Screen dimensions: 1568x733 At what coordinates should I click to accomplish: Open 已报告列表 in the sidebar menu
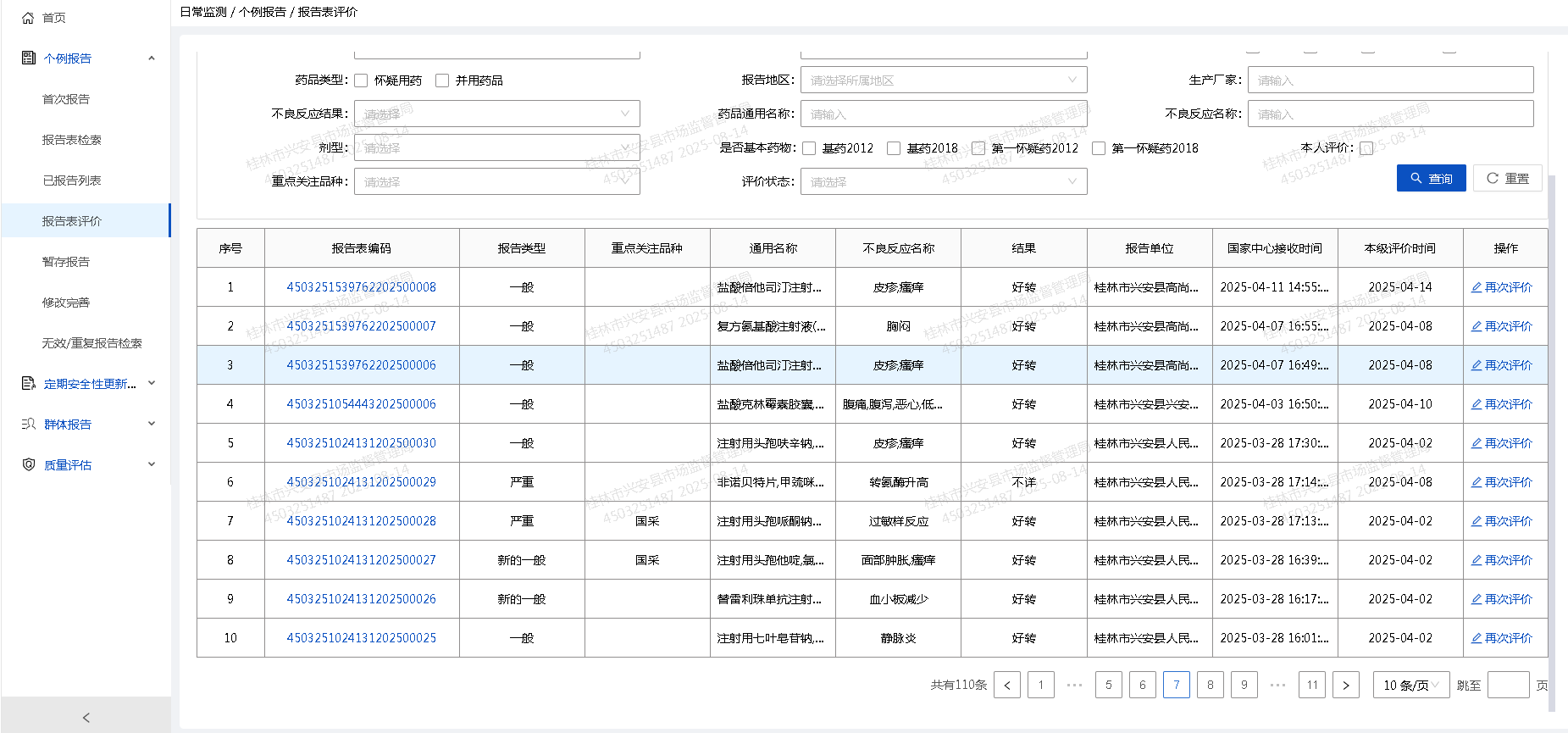pos(72,180)
